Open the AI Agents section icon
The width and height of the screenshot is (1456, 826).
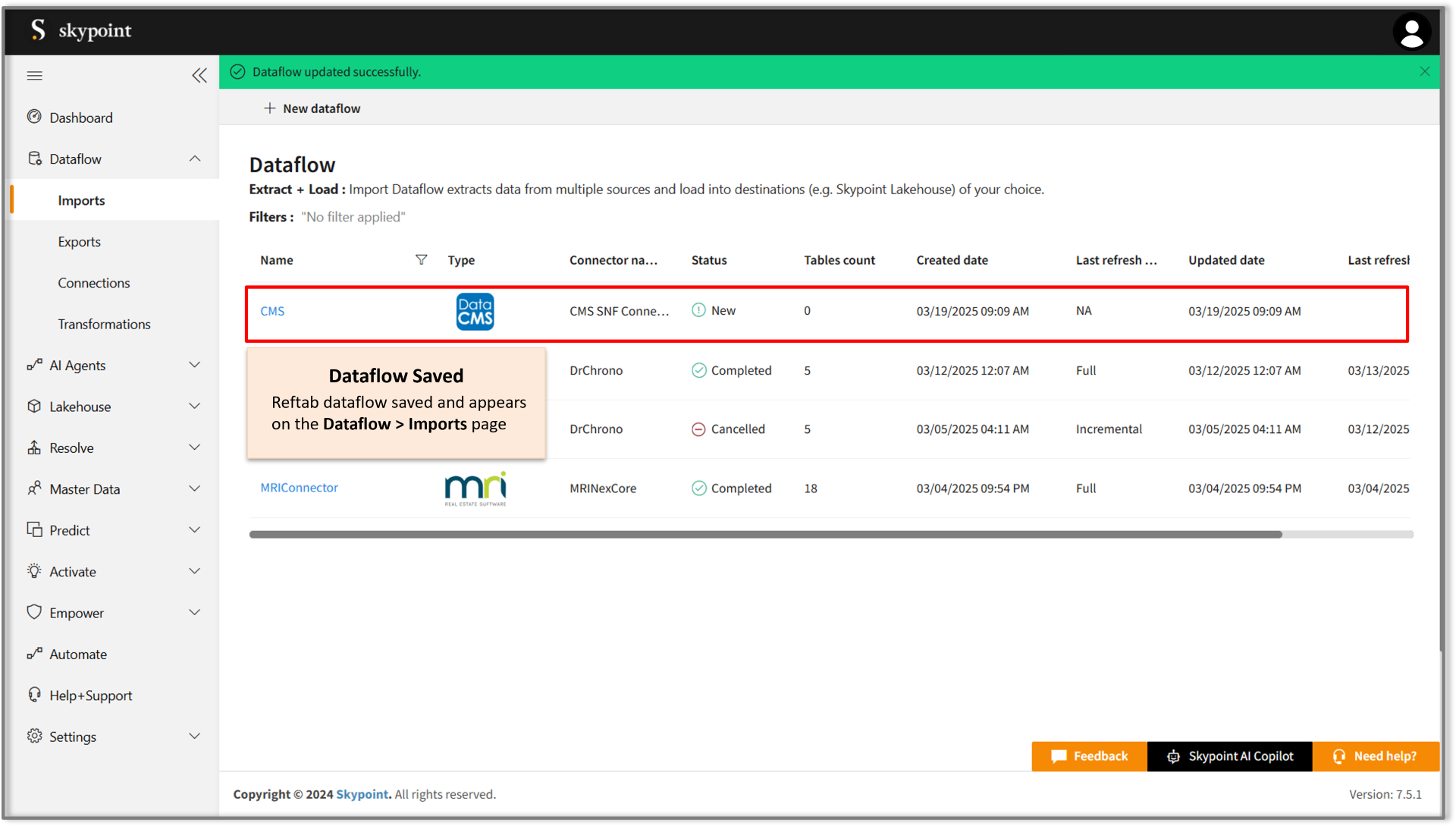[x=35, y=365]
